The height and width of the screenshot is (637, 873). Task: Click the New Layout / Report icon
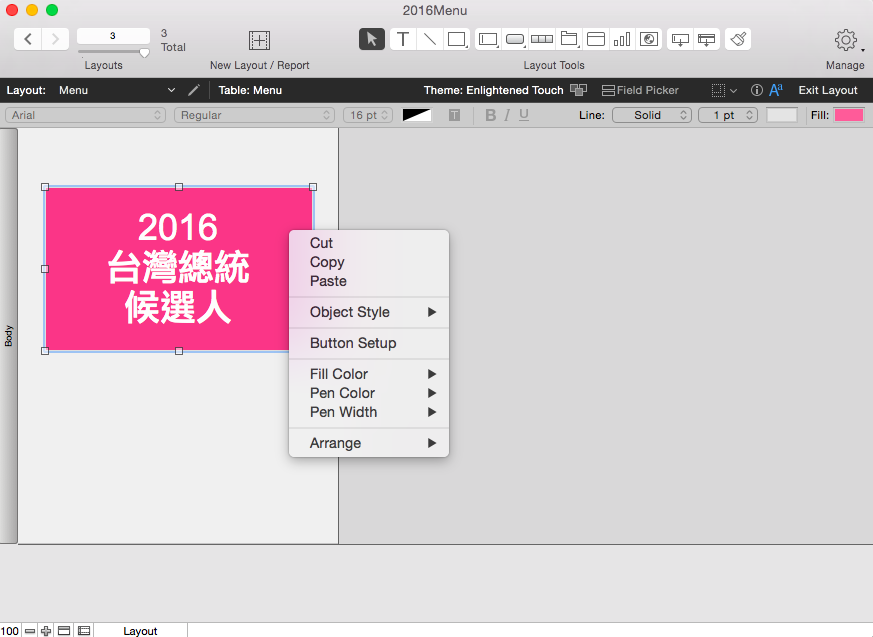[x=259, y=40]
